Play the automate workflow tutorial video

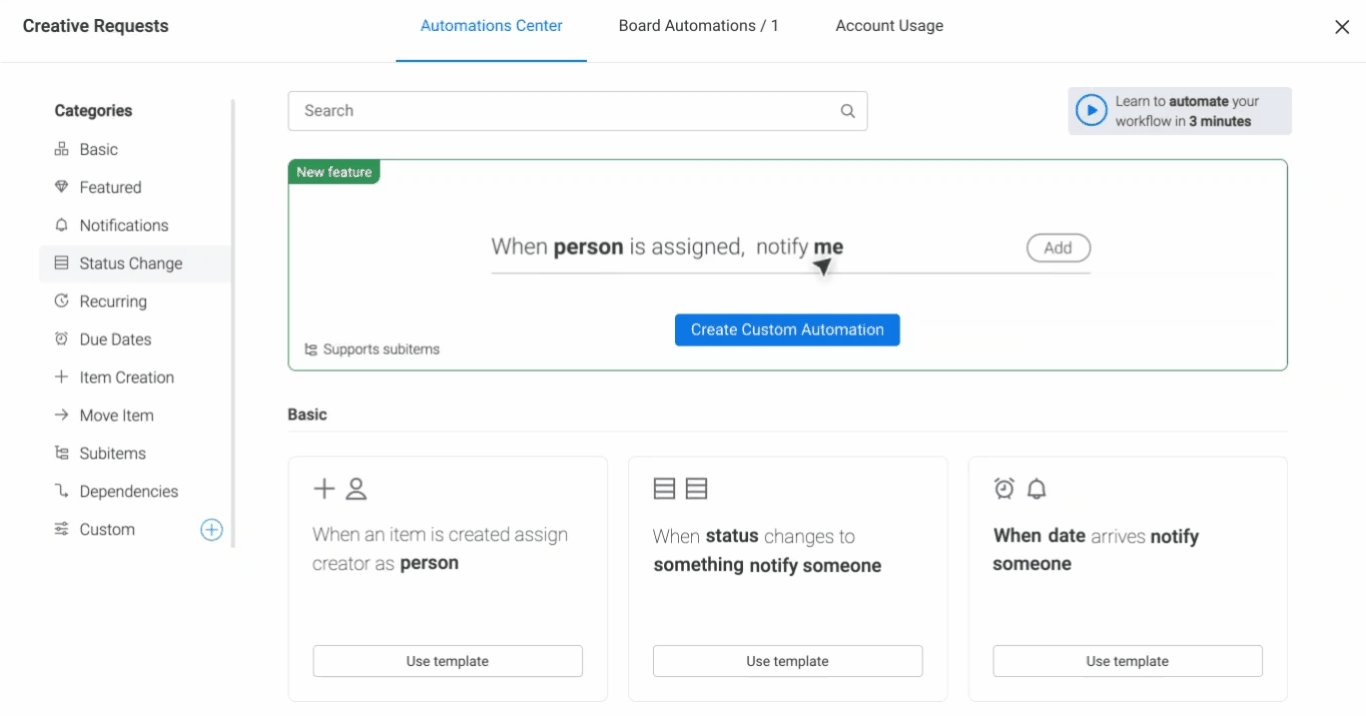click(1091, 111)
